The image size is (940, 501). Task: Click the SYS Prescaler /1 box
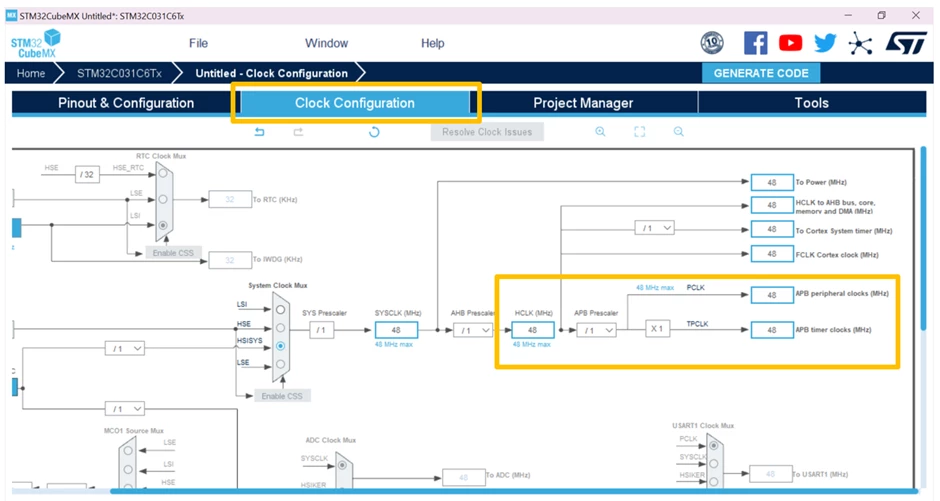(x=321, y=330)
